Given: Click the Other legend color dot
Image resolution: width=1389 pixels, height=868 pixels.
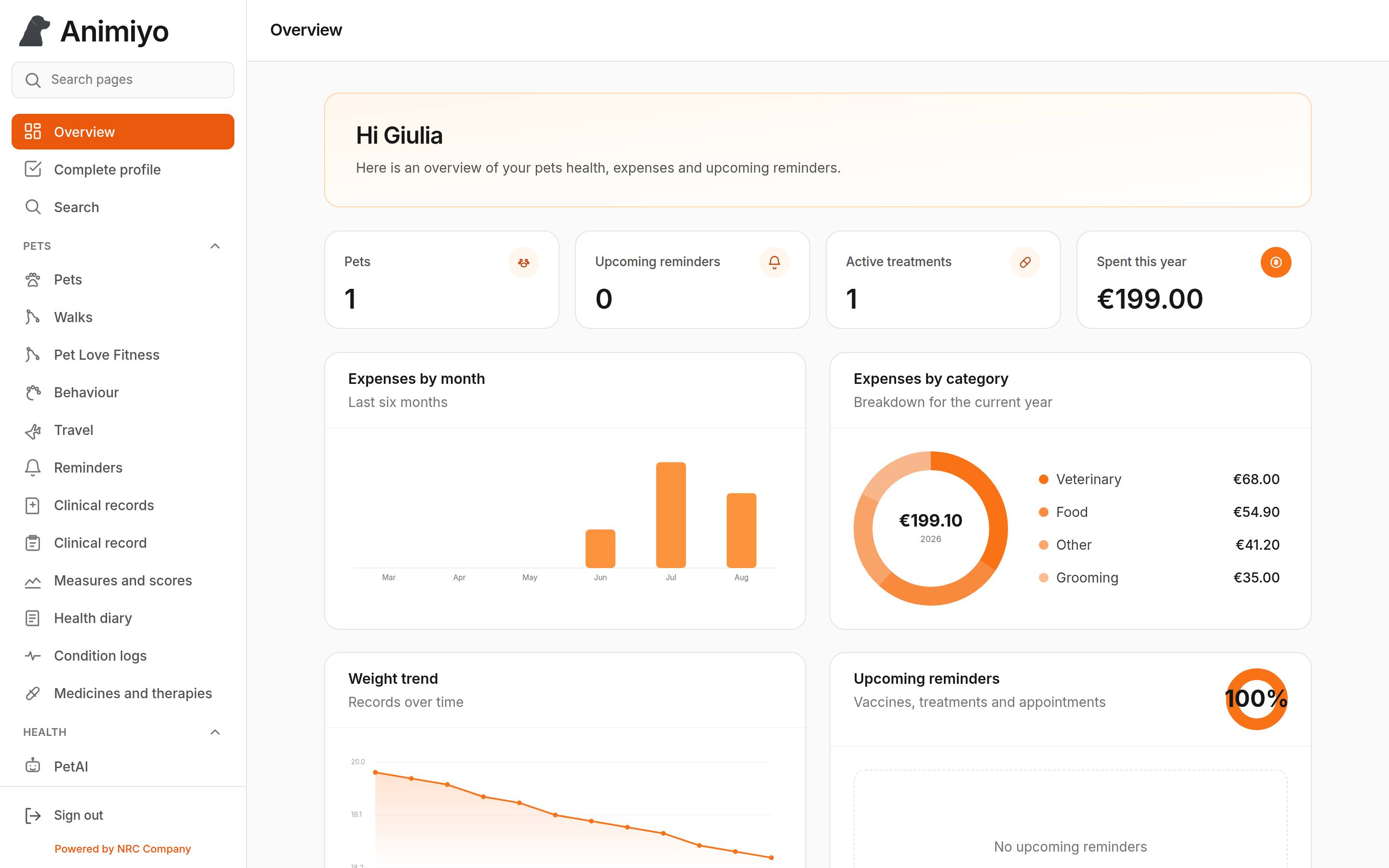Looking at the screenshot, I should [1044, 545].
